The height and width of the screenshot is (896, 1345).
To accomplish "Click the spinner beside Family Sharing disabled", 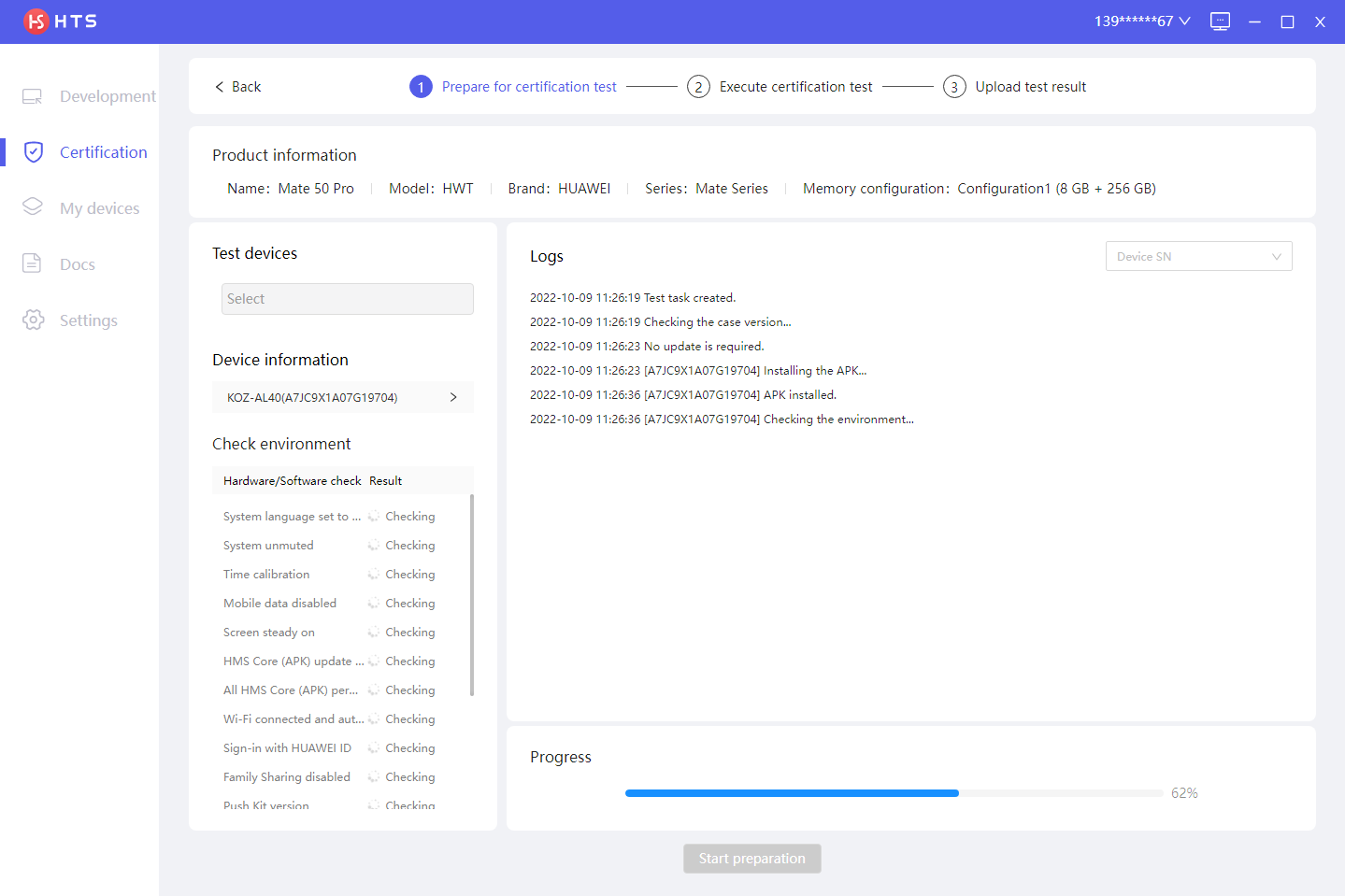I will point(374,777).
